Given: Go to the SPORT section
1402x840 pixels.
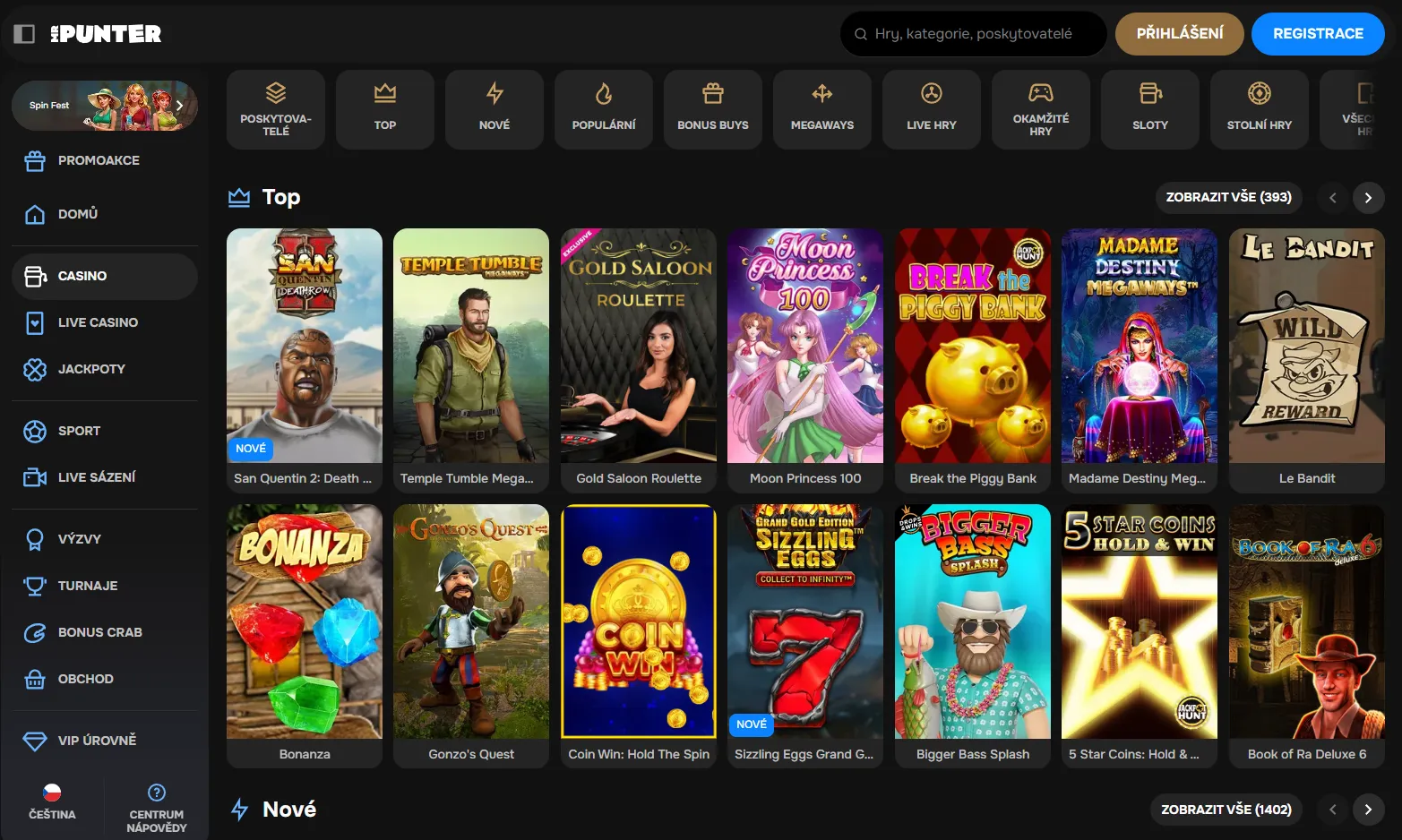Looking at the screenshot, I should click(x=79, y=431).
